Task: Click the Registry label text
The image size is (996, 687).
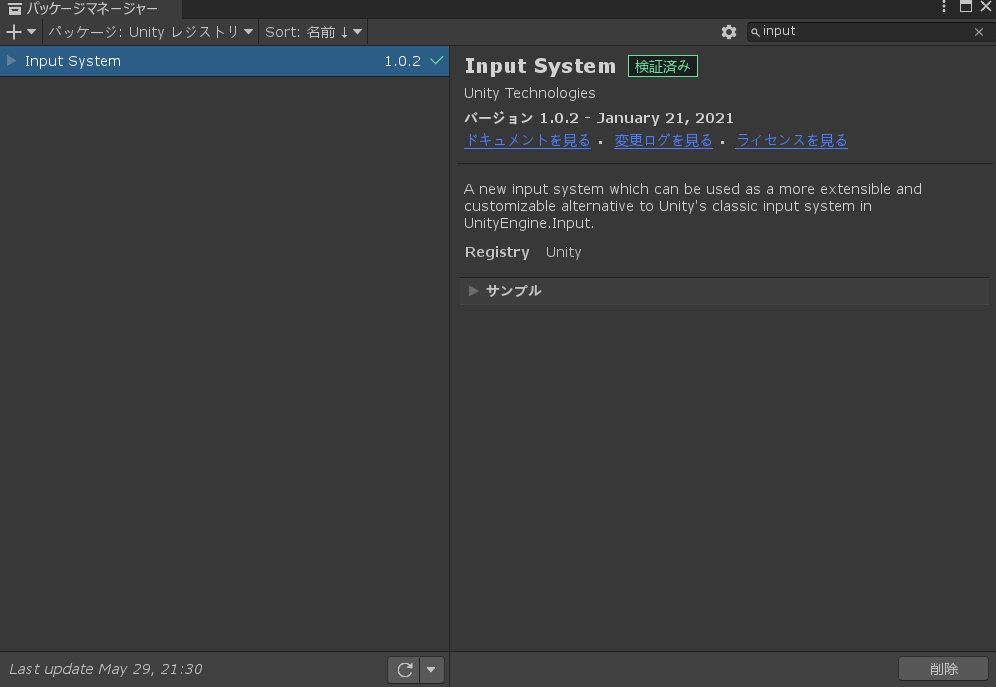Action: [497, 252]
